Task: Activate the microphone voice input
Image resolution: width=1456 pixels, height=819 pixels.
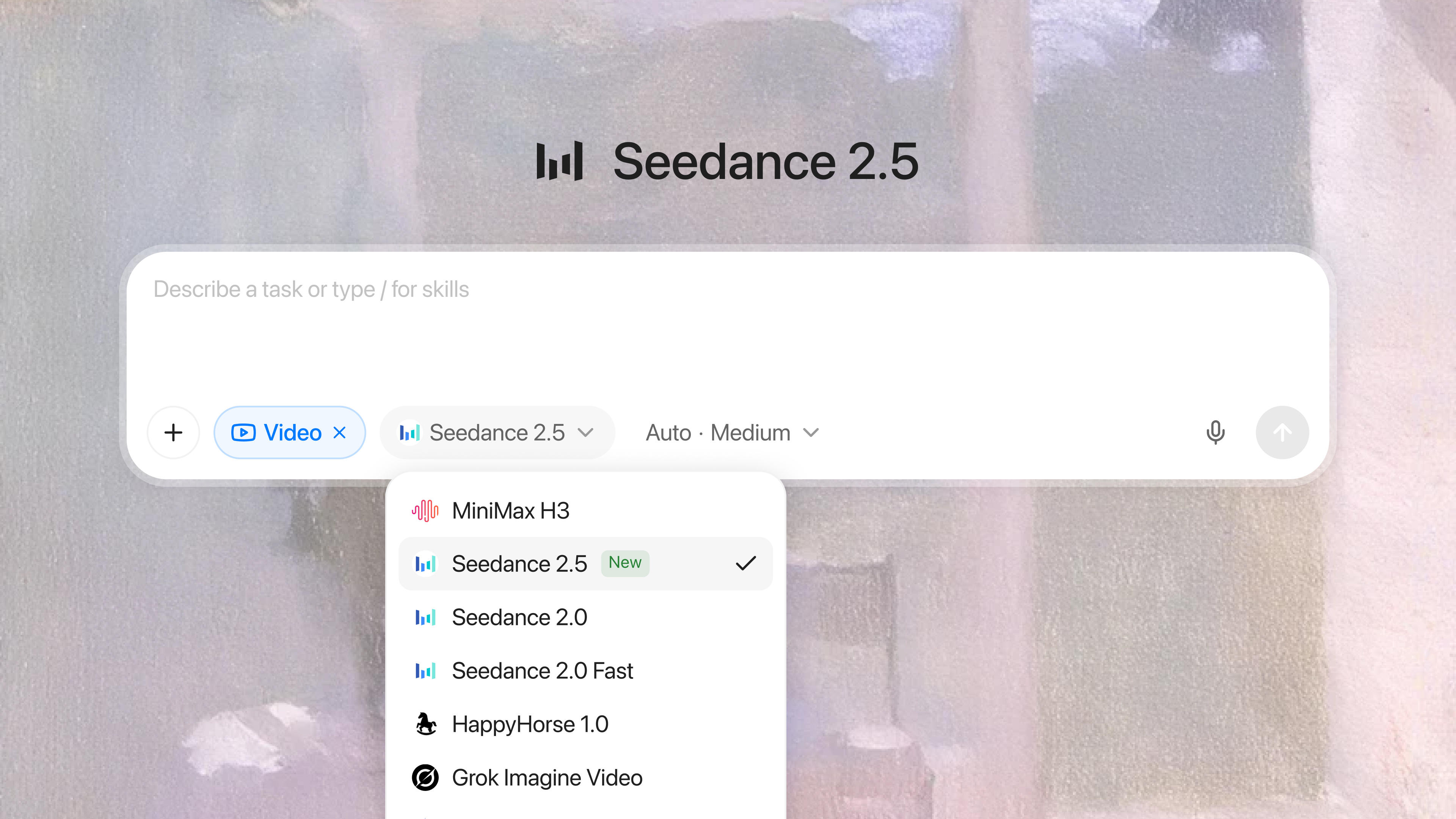Action: (x=1215, y=433)
